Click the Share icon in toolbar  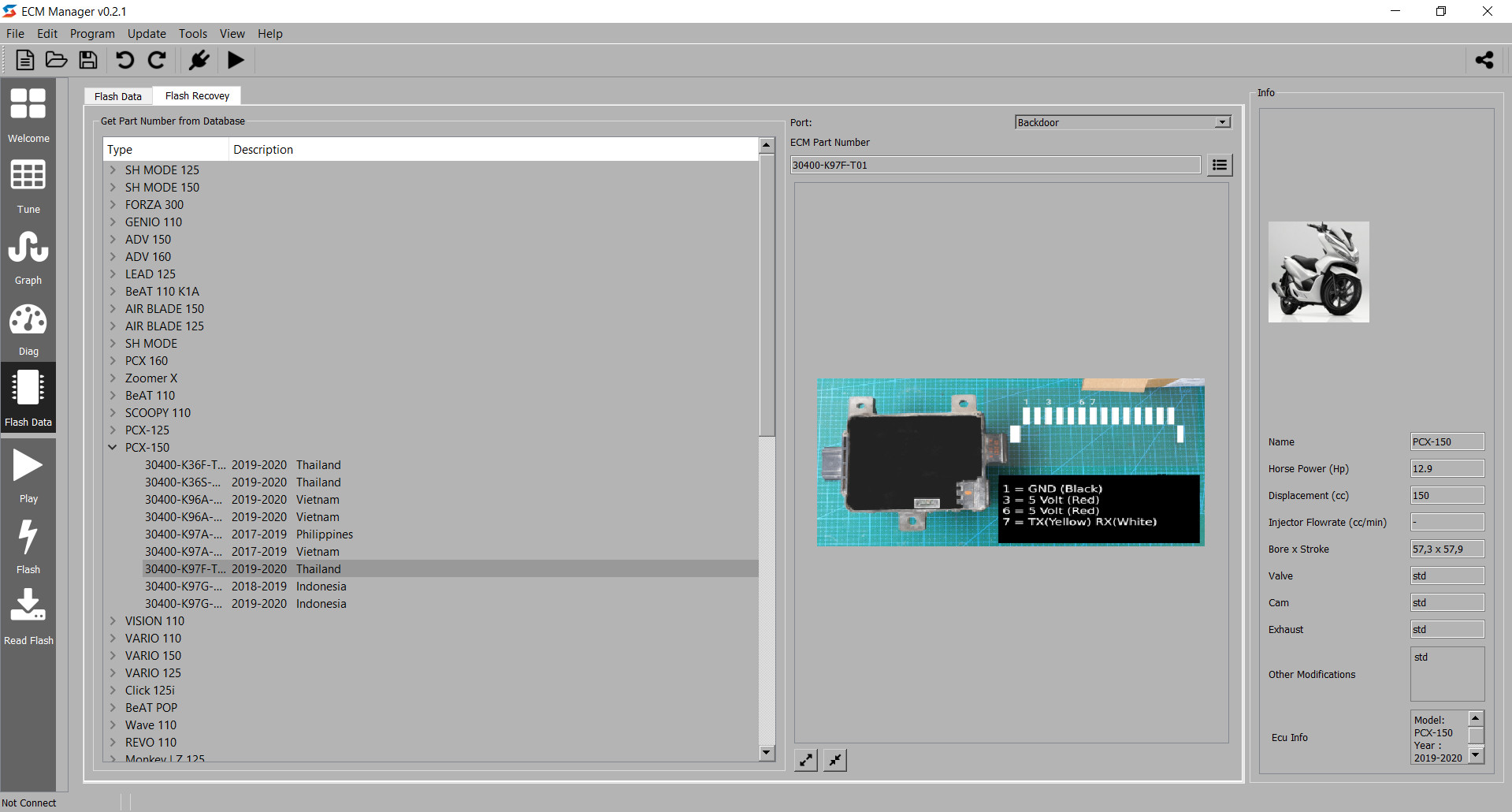click(x=1484, y=60)
